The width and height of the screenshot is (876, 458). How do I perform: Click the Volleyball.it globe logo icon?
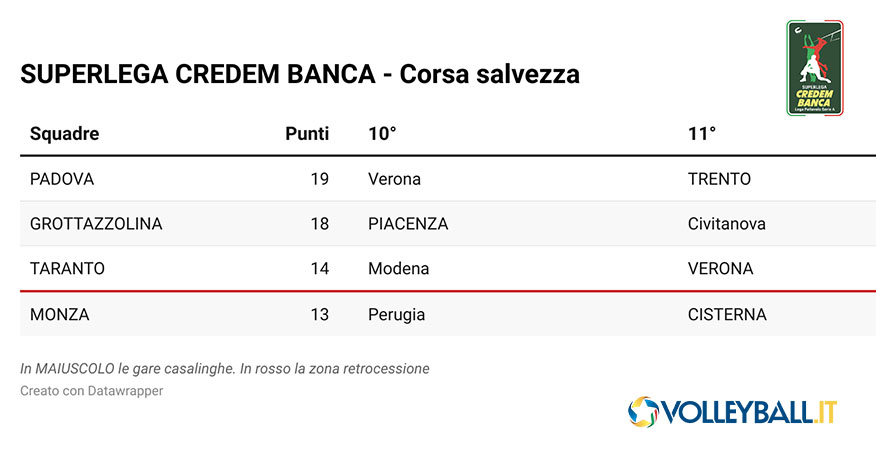(643, 412)
